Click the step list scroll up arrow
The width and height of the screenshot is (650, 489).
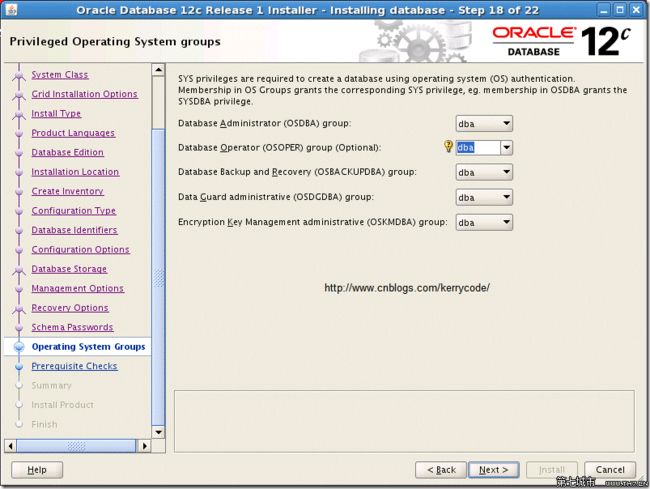pyautogui.click(x=158, y=70)
